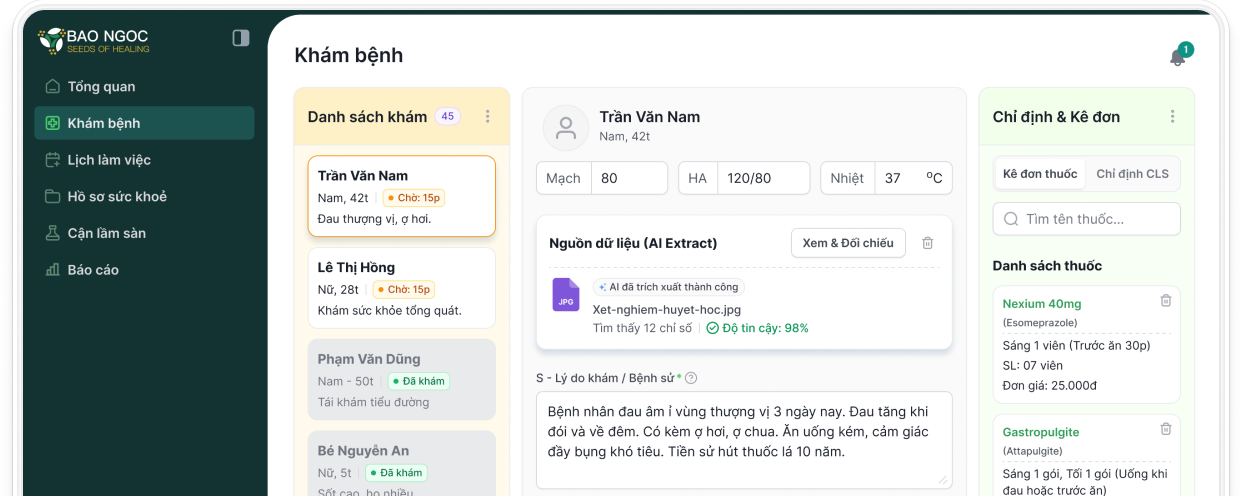Click the Độ tin cậy: 98% text

(x=765, y=328)
